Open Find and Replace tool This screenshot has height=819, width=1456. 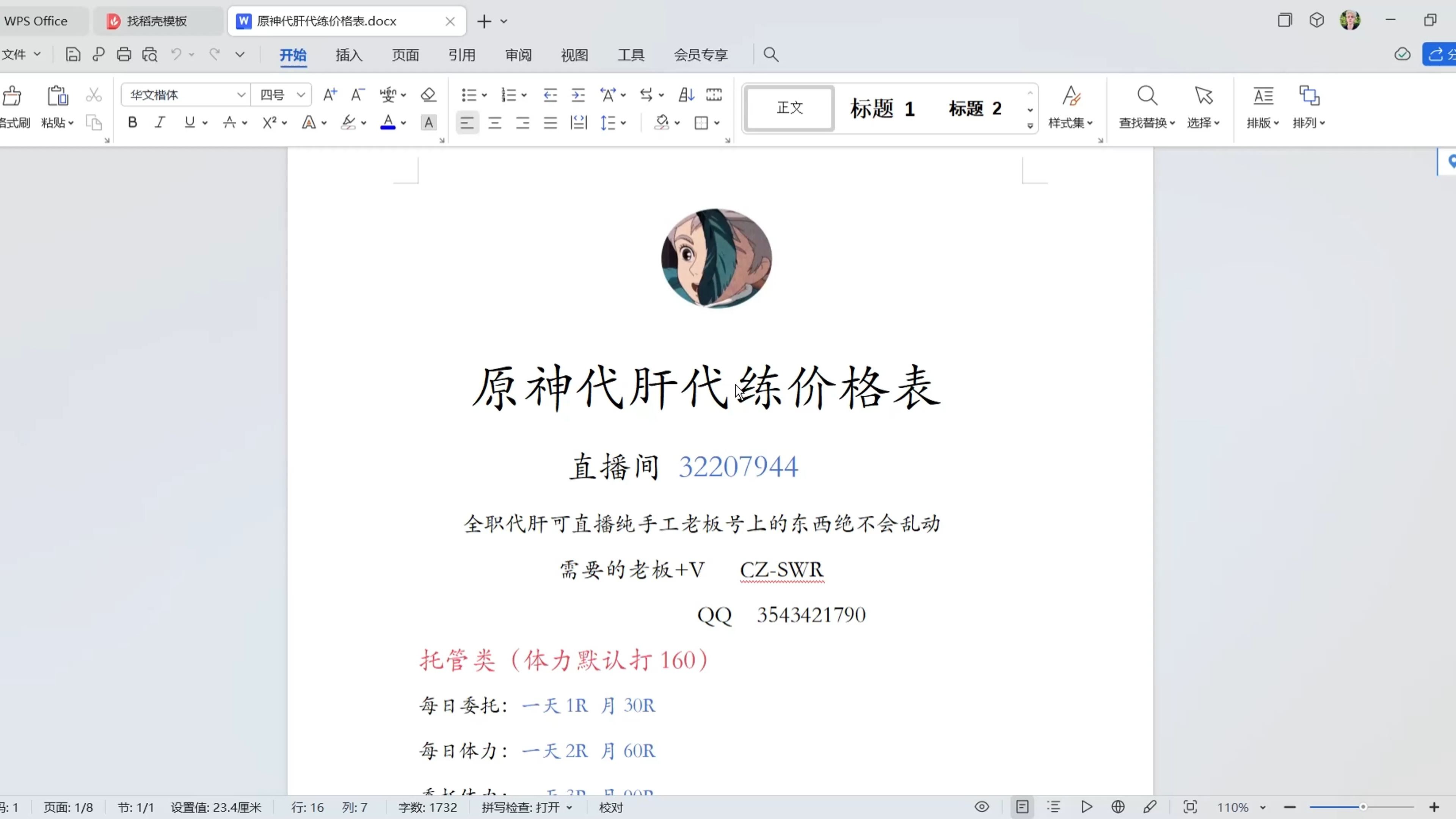pyautogui.click(x=1147, y=107)
